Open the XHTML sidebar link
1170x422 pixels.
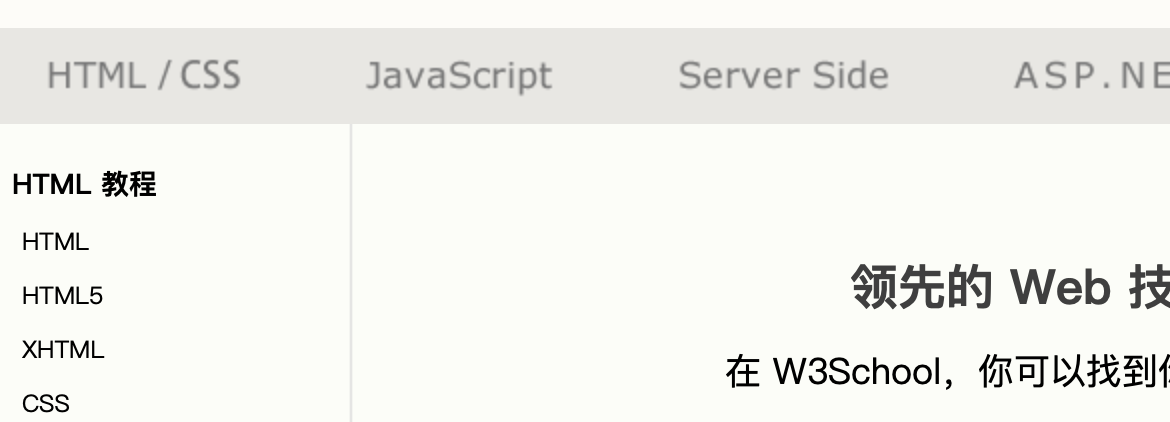click(63, 350)
